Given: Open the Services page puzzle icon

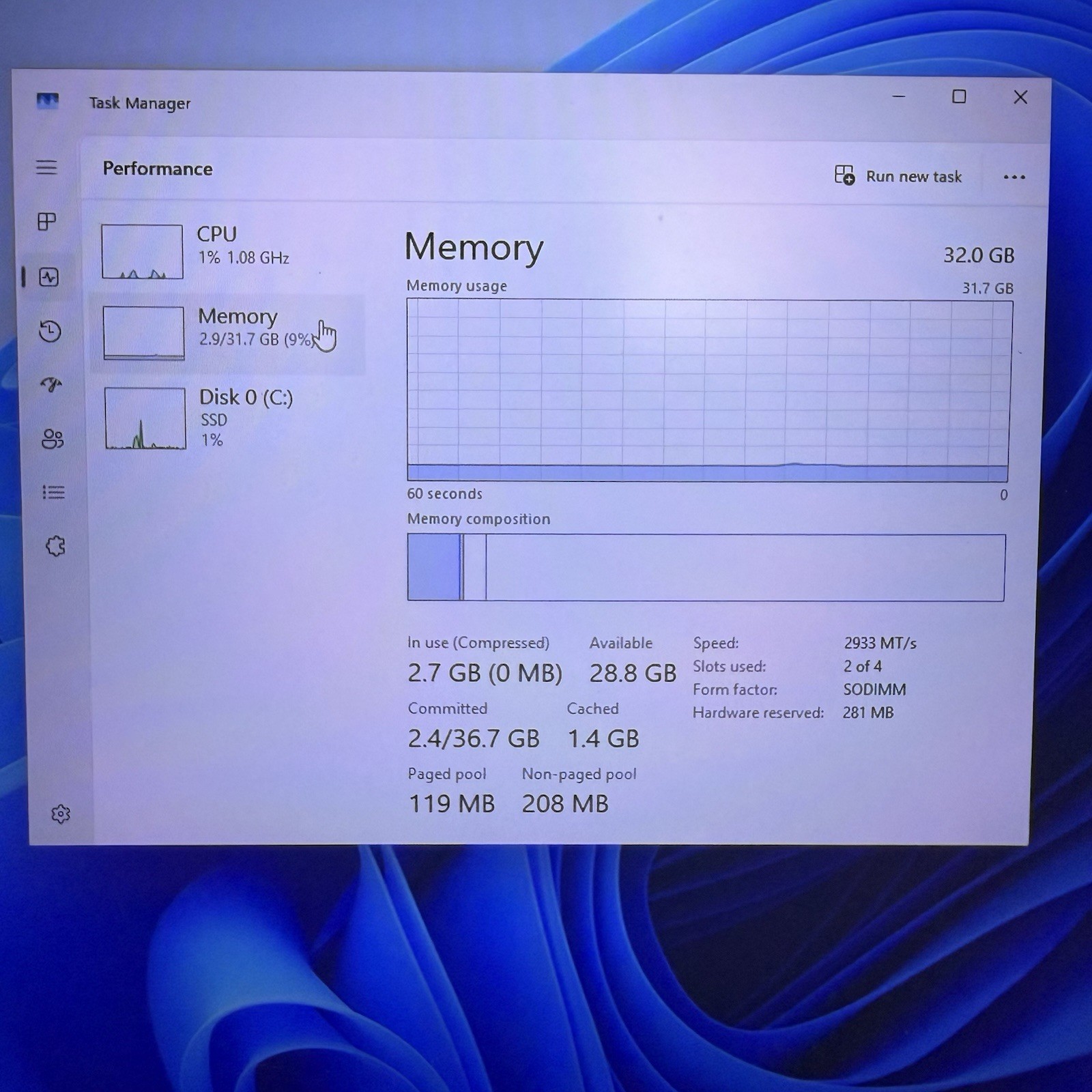Looking at the screenshot, I should click(55, 546).
